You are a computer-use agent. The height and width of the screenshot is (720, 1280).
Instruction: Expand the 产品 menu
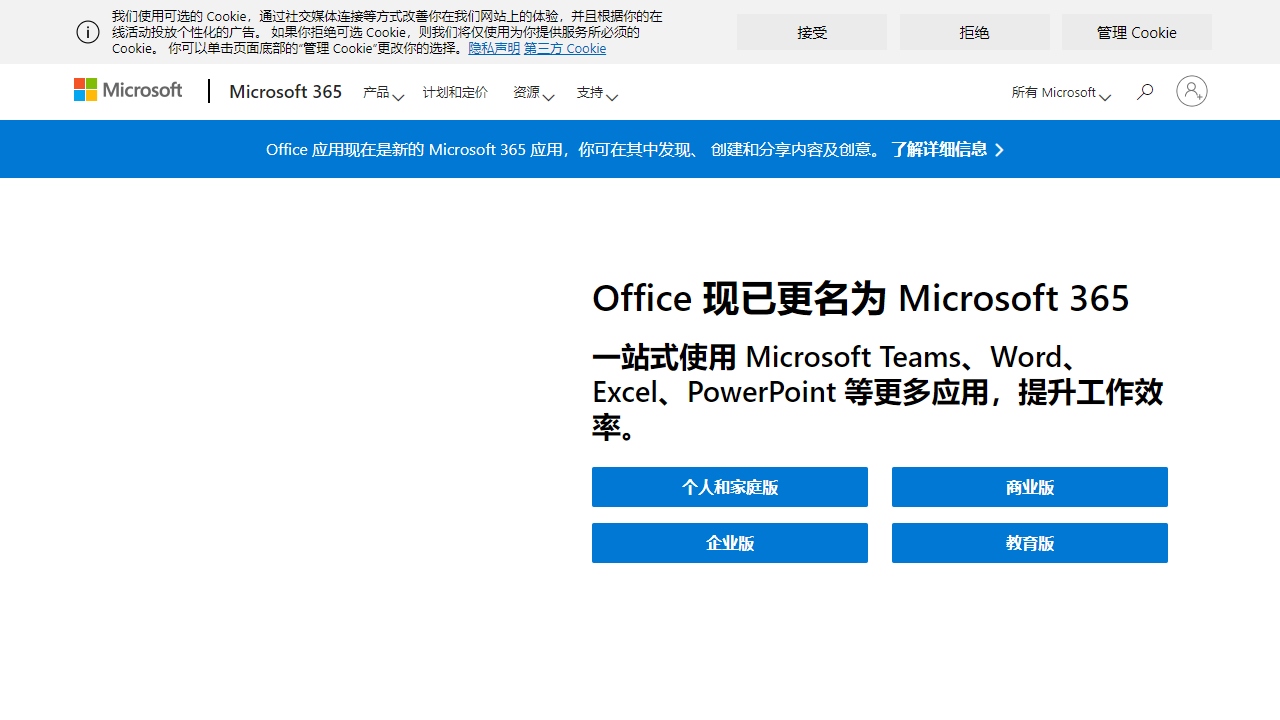[x=383, y=92]
